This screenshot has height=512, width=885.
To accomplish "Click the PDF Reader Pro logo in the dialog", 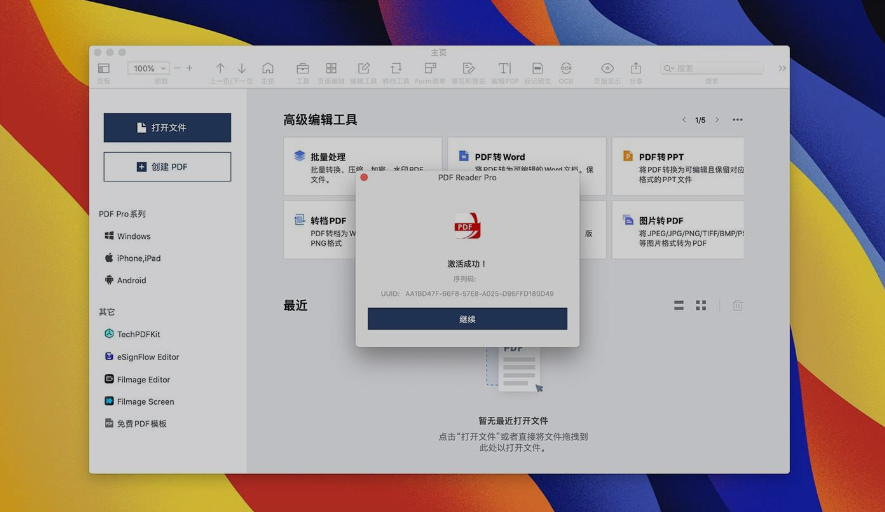I will [x=467, y=226].
